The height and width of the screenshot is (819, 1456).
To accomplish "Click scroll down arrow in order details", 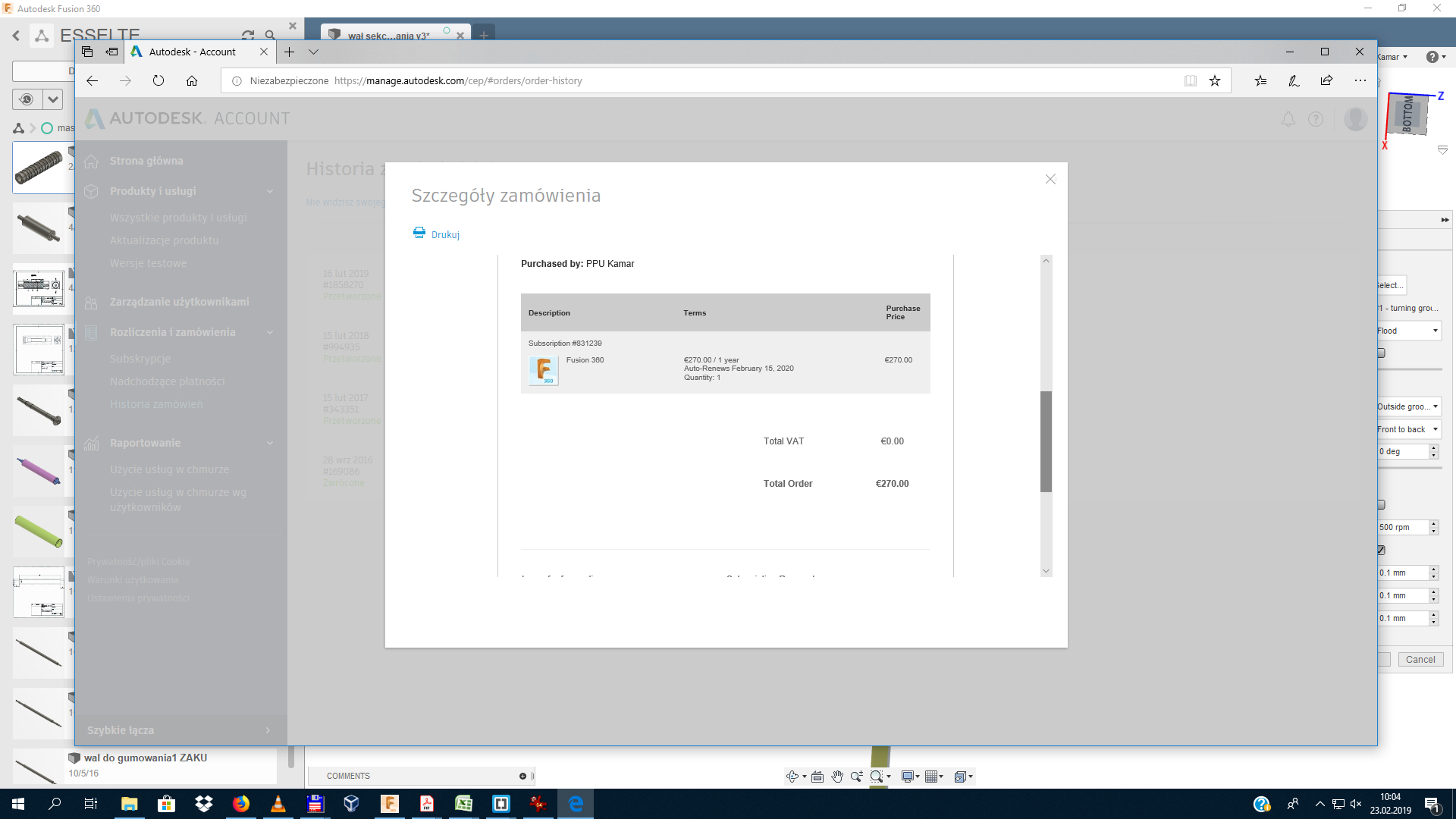I will 1046,571.
